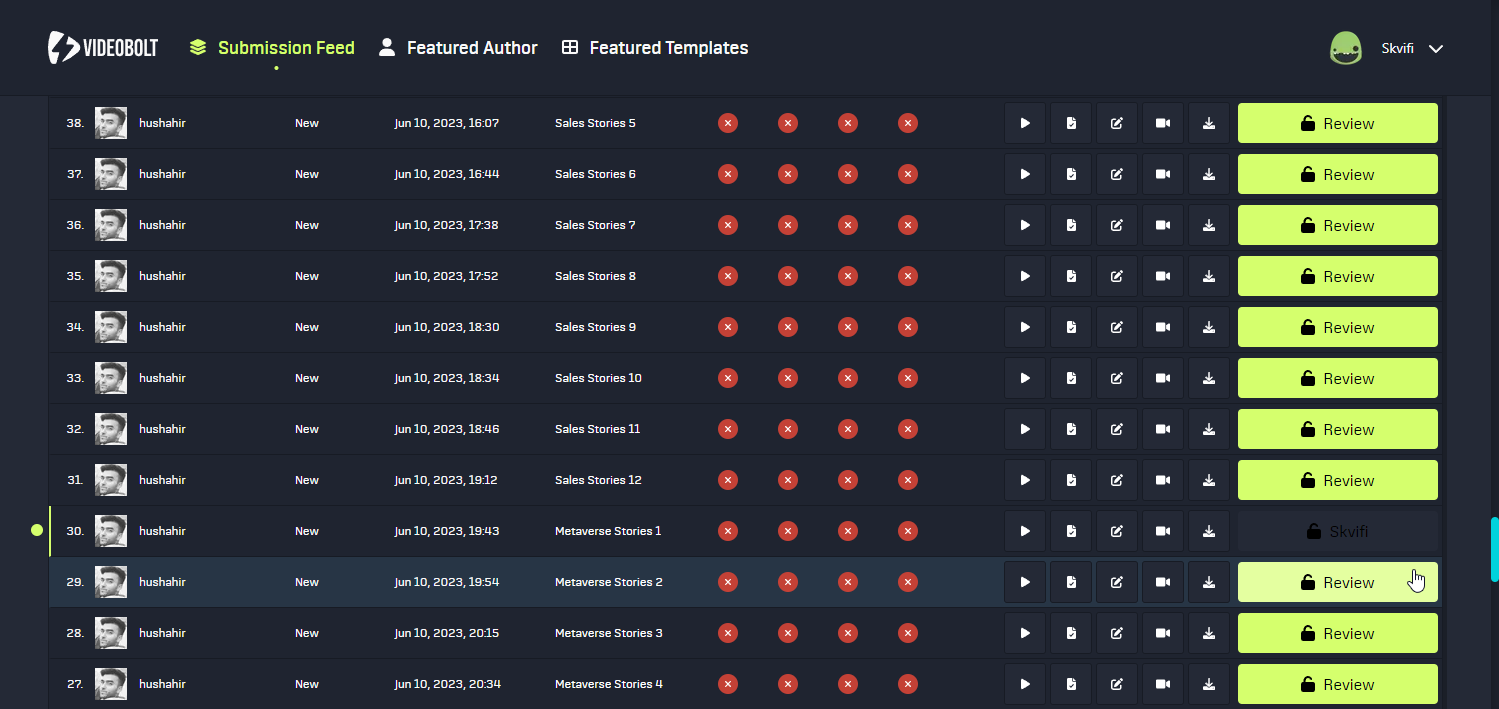Click the edit icon for Sales Stories 7
The height and width of the screenshot is (709, 1499).
(1117, 226)
